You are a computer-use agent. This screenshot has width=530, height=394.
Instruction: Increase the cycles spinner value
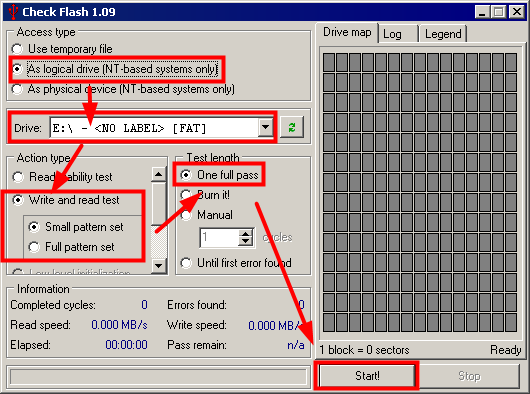tap(245, 233)
